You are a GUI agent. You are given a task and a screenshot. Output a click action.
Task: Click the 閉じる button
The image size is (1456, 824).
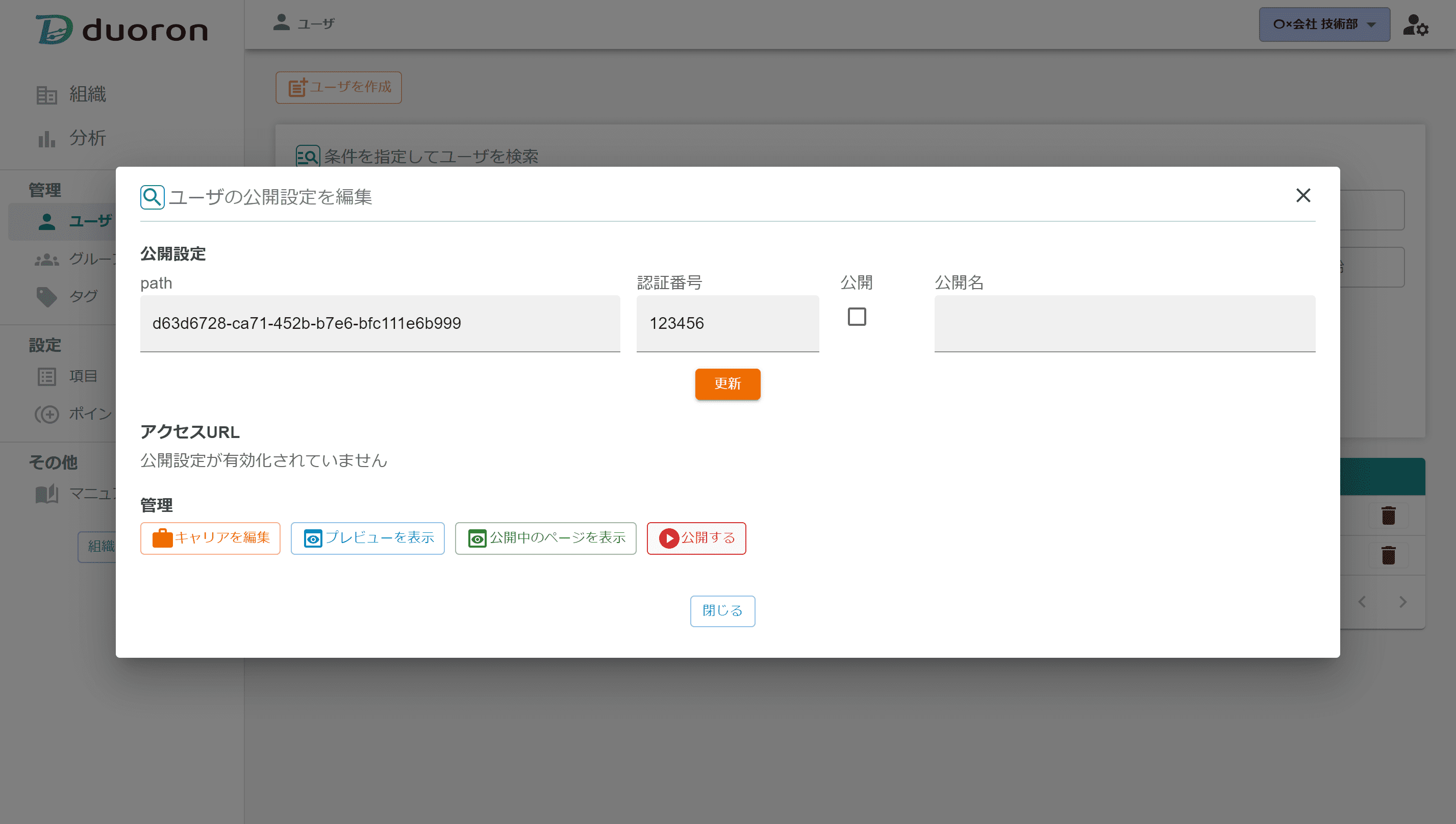tap(722, 611)
